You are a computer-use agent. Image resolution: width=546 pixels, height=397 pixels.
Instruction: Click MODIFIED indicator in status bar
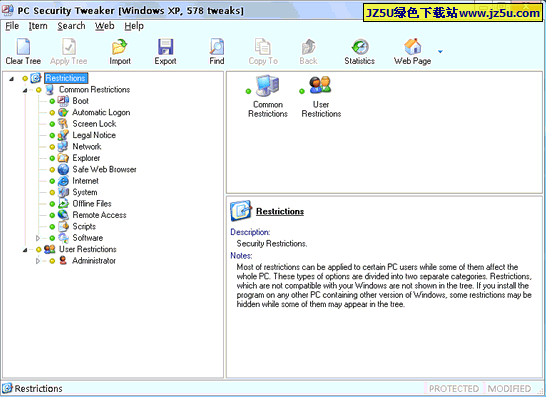coord(509,389)
